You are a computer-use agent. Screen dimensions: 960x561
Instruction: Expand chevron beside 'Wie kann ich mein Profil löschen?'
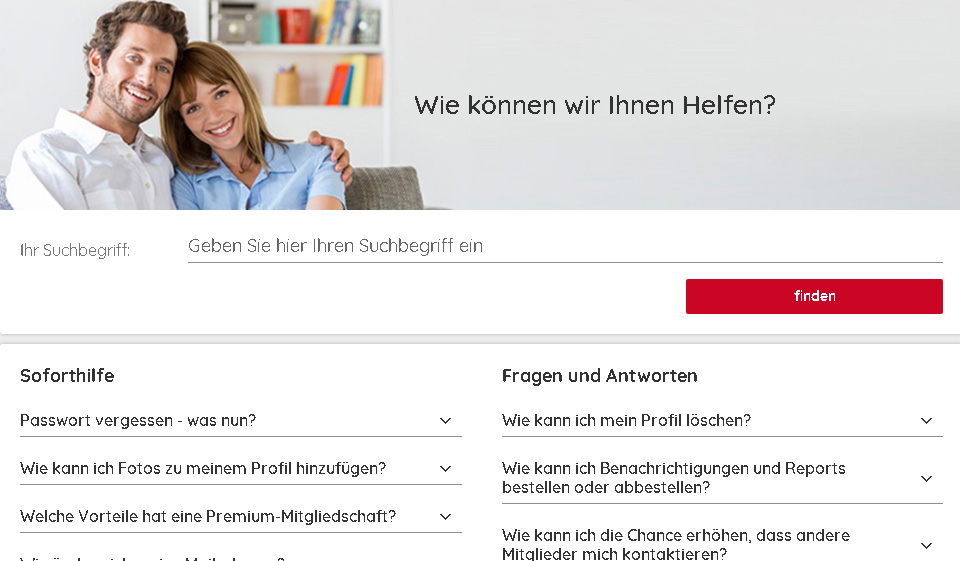[926, 421]
